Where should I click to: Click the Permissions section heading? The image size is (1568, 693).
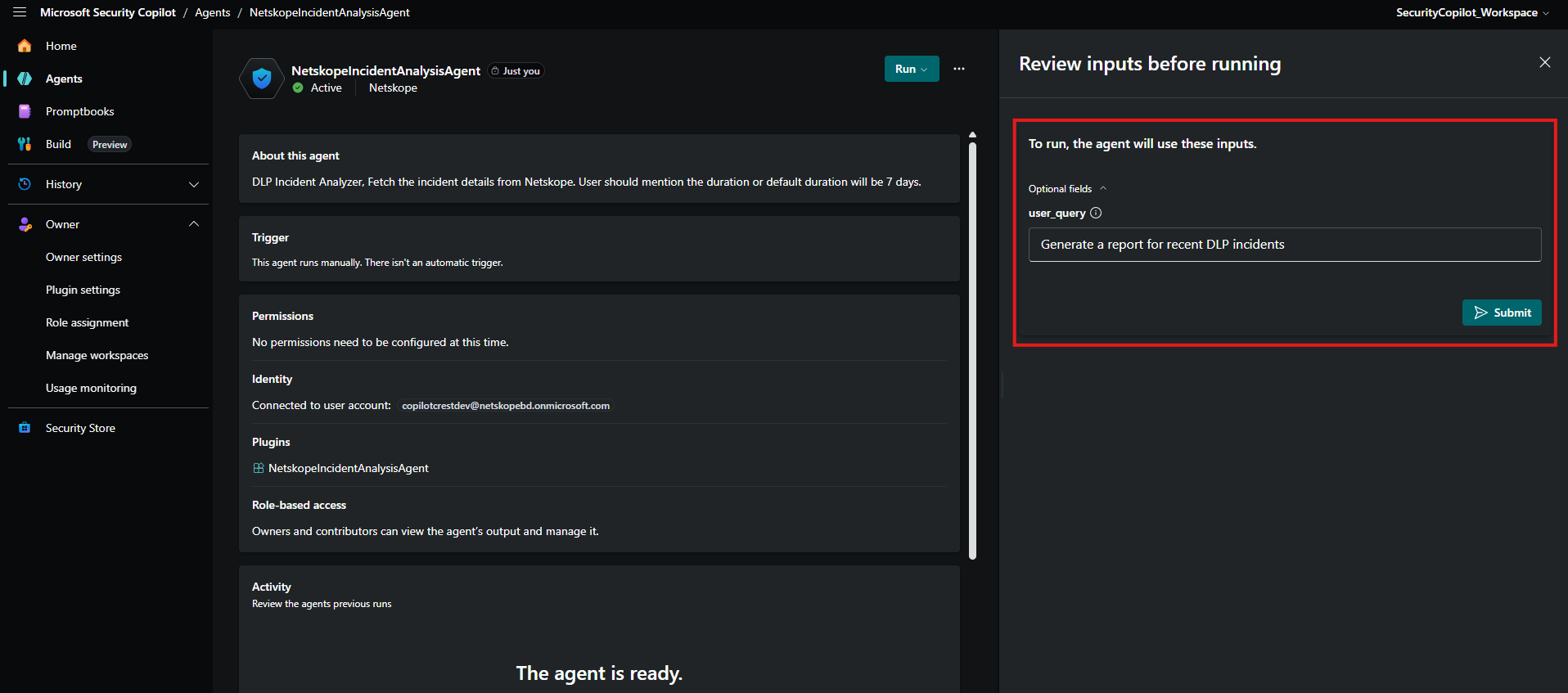click(282, 316)
